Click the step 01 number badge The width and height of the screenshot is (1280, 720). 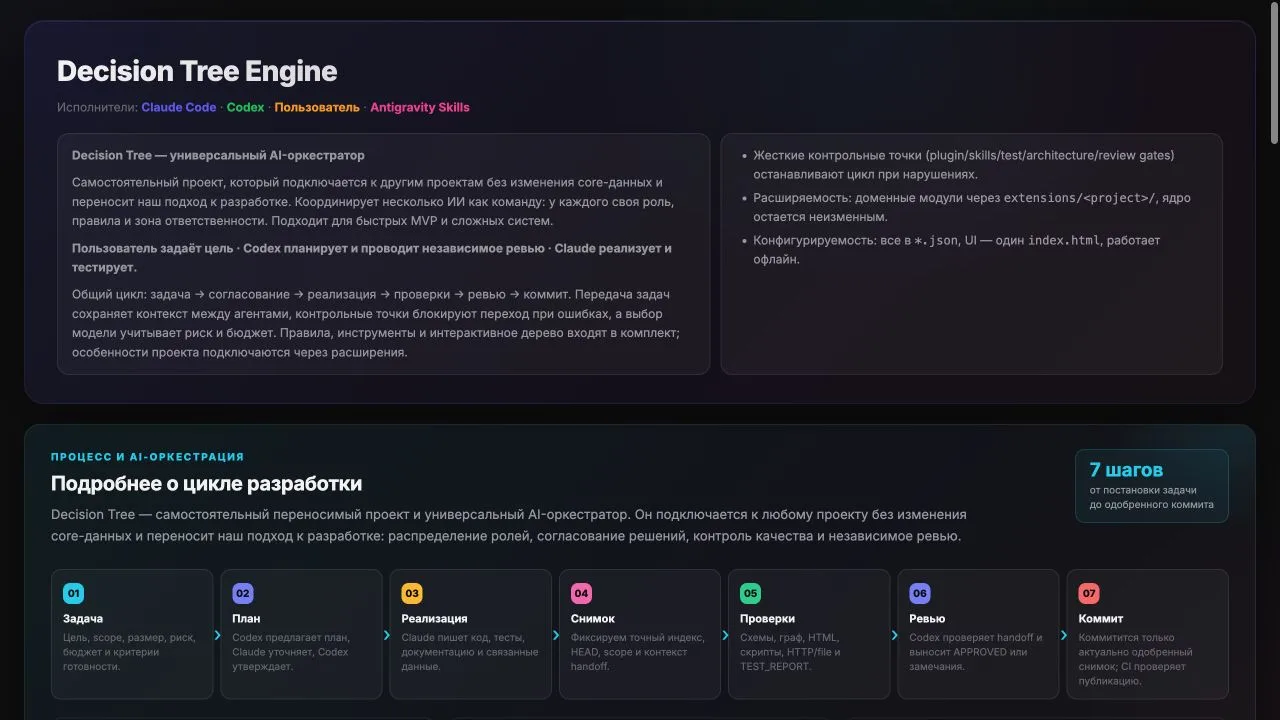[x=74, y=593]
